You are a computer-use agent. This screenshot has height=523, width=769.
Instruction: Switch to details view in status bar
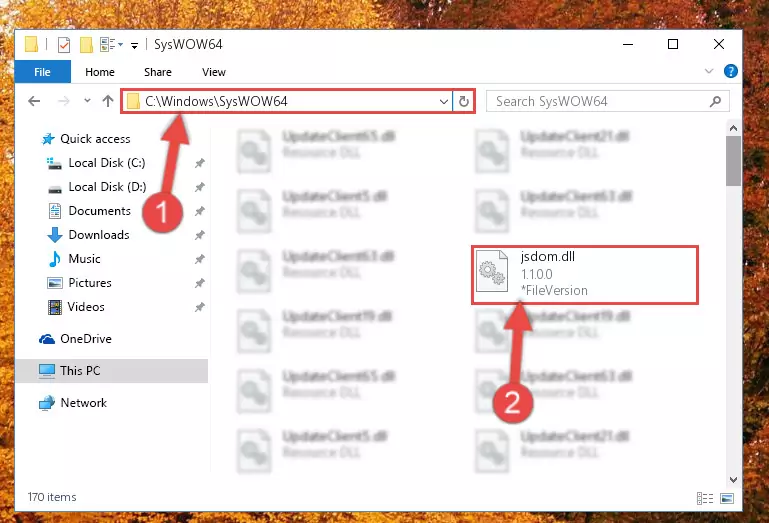click(705, 498)
